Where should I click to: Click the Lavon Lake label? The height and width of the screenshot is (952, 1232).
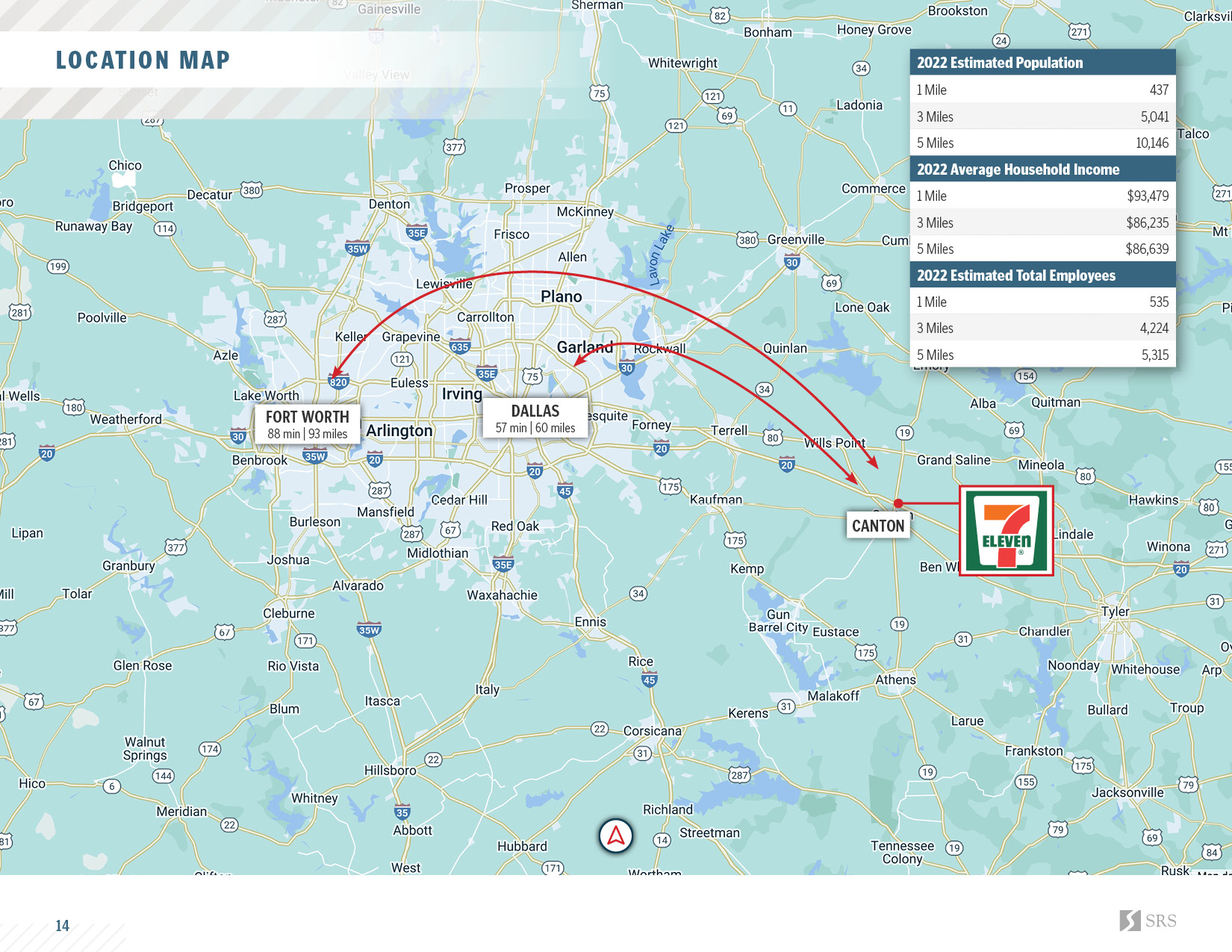click(661, 255)
